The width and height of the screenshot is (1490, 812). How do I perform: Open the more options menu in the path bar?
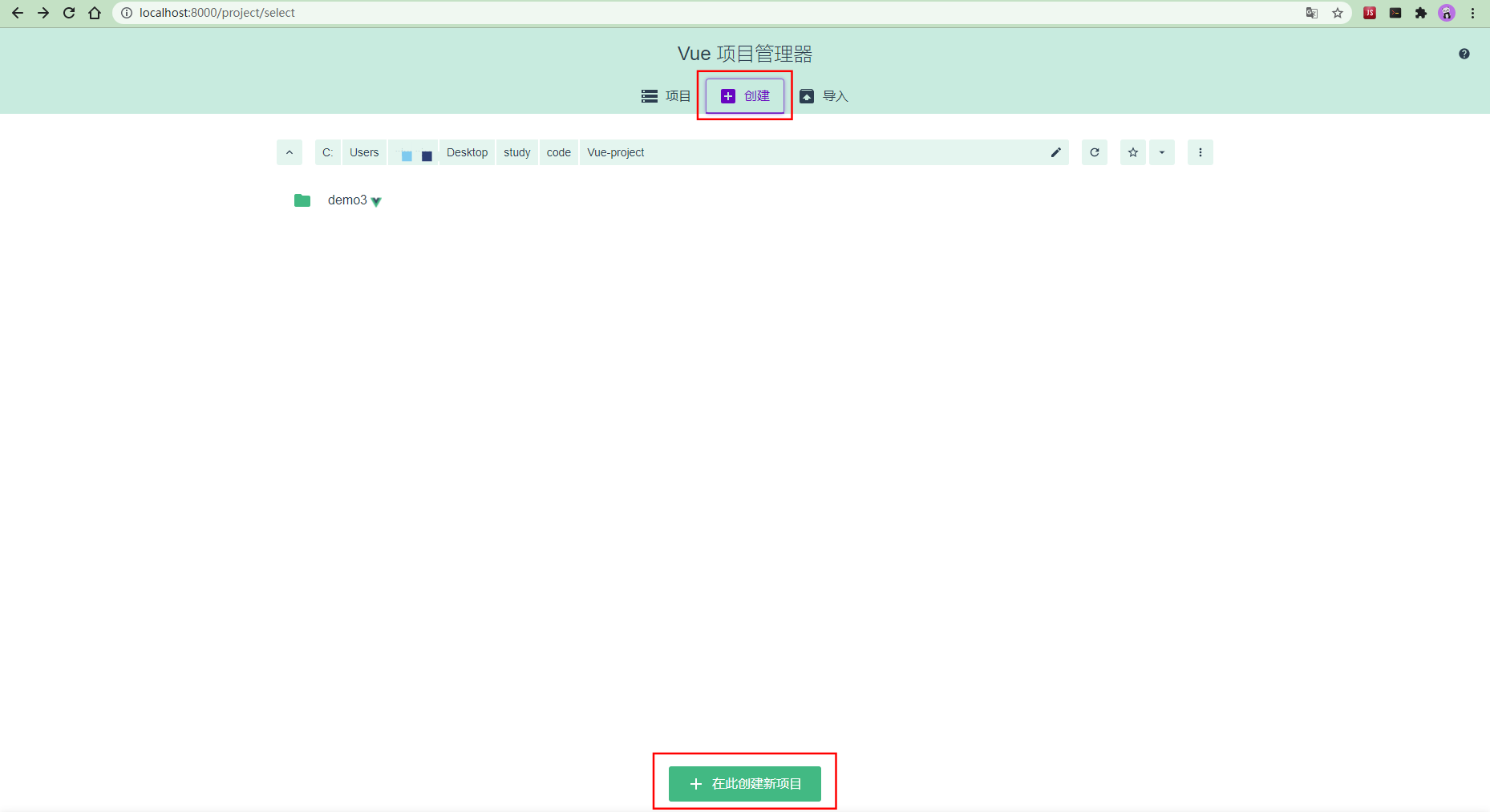pos(1200,152)
